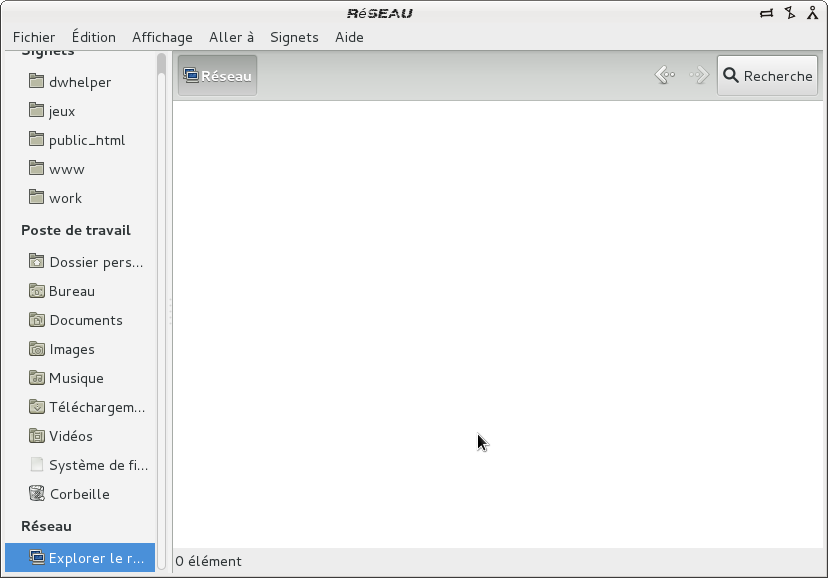Click the documents folder icon
Viewport: 828px width, 578px height.
(x=36, y=319)
